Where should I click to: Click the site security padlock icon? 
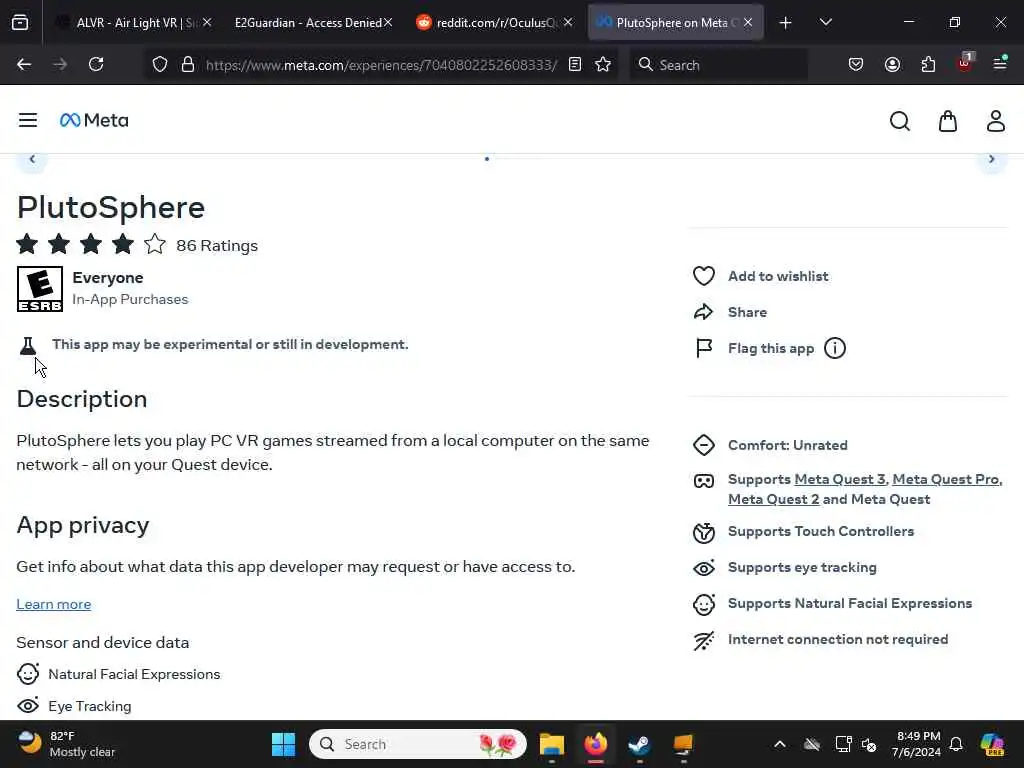tap(188, 64)
